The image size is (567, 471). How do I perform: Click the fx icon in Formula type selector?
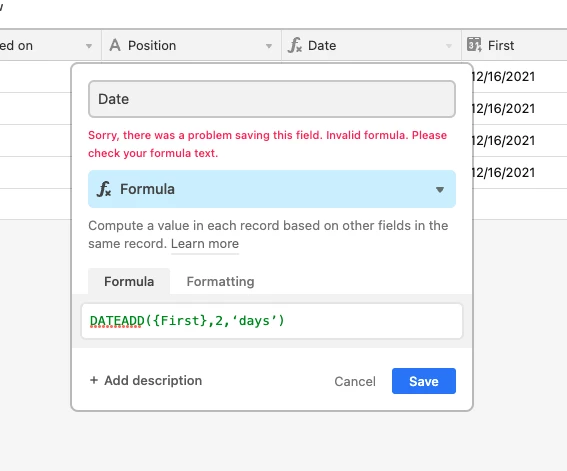tap(104, 189)
